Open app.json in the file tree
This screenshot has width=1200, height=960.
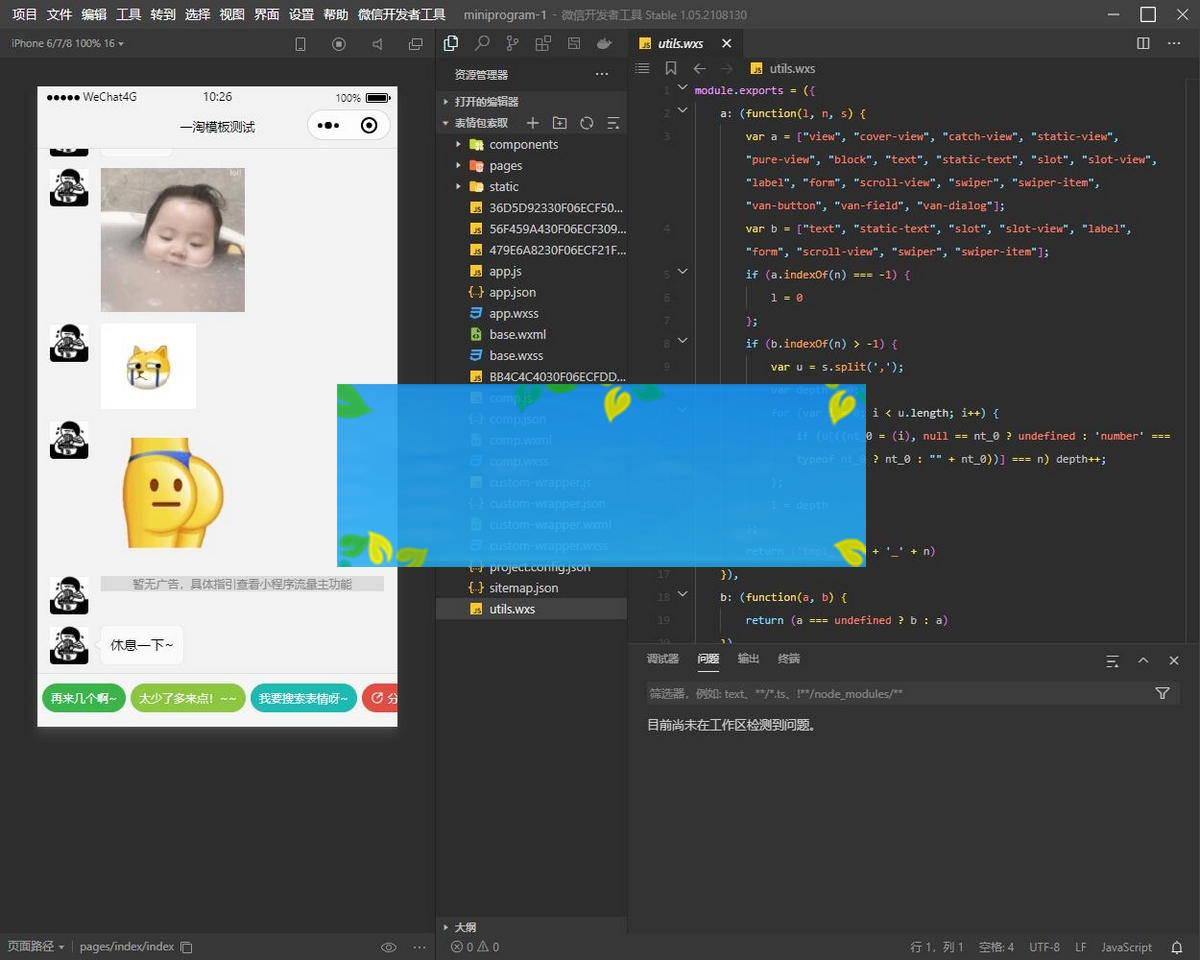pyautogui.click(x=512, y=293)
